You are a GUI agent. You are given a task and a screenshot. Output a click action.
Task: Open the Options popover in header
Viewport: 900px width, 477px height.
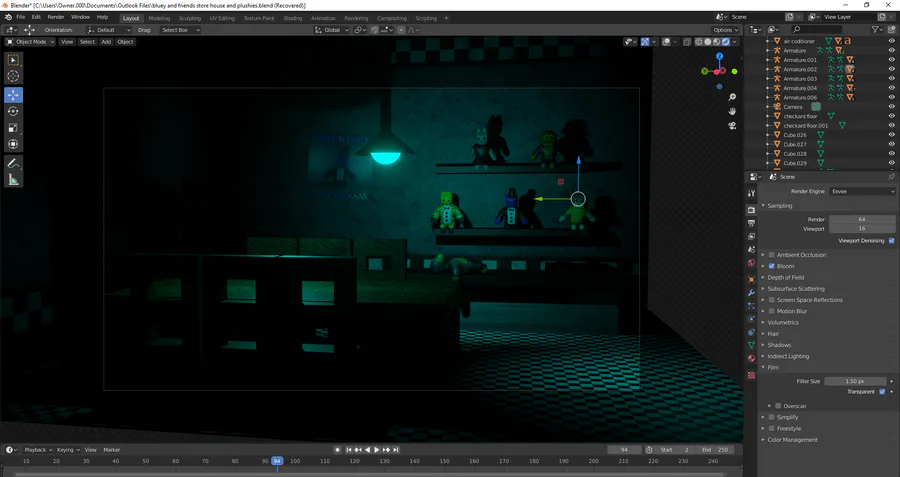(x=726, y=30)
